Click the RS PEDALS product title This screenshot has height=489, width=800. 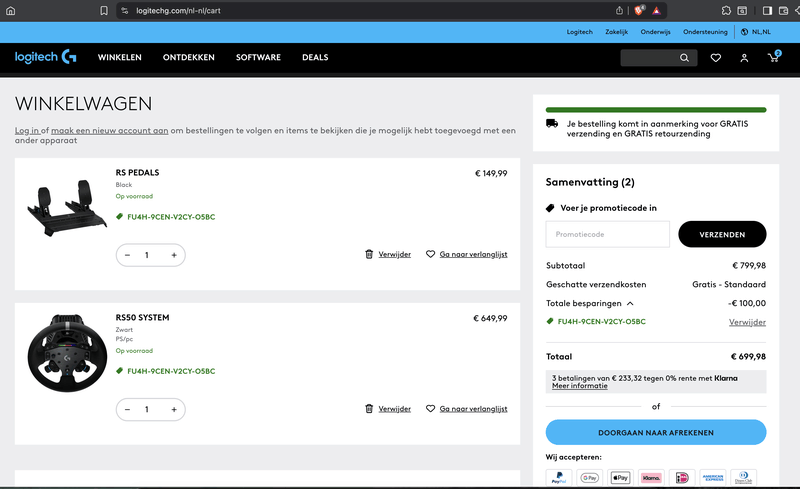coord(137,173)
